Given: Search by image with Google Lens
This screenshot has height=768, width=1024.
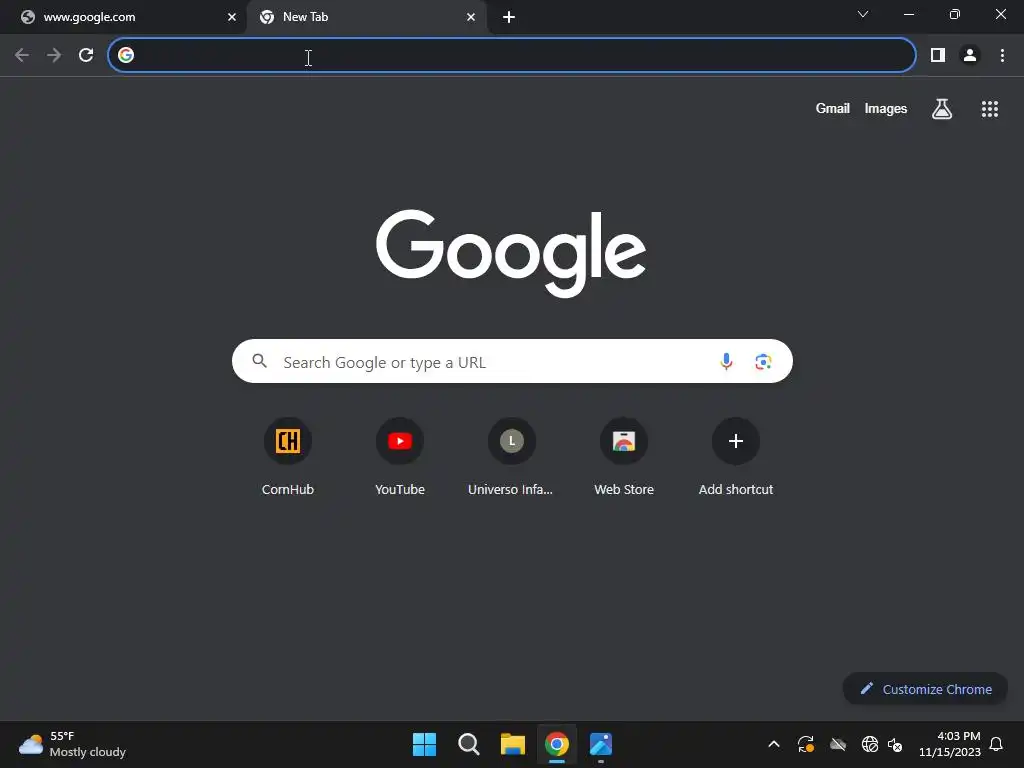Looking at the screenshot, I should pos(763,361).
